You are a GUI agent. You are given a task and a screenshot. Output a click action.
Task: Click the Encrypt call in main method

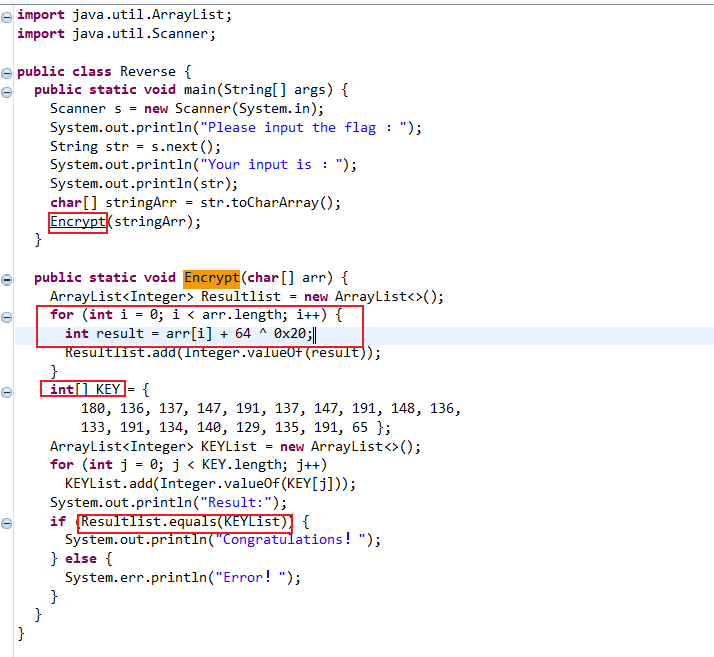77,222
